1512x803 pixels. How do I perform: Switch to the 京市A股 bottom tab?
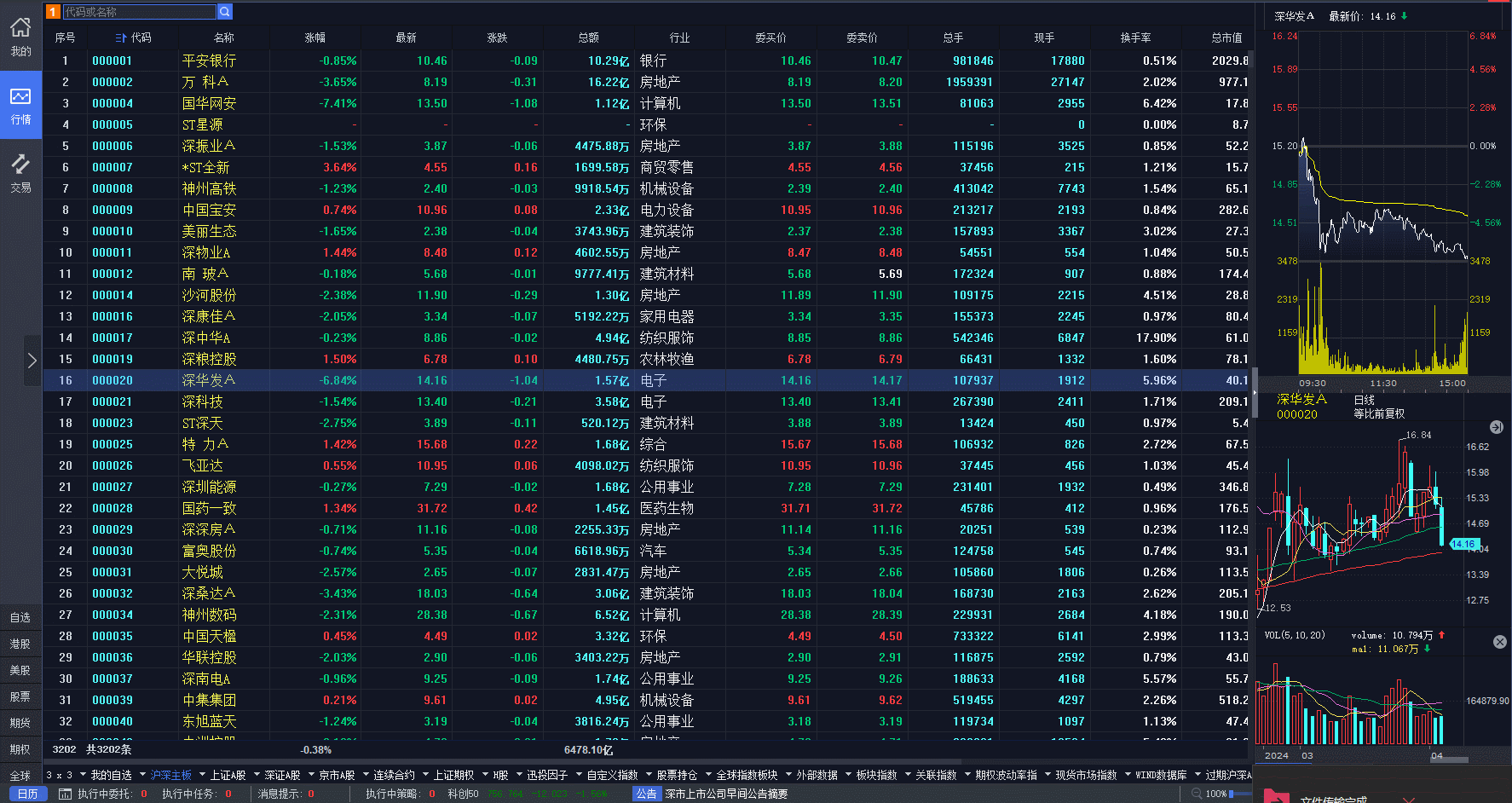point(337,775)
